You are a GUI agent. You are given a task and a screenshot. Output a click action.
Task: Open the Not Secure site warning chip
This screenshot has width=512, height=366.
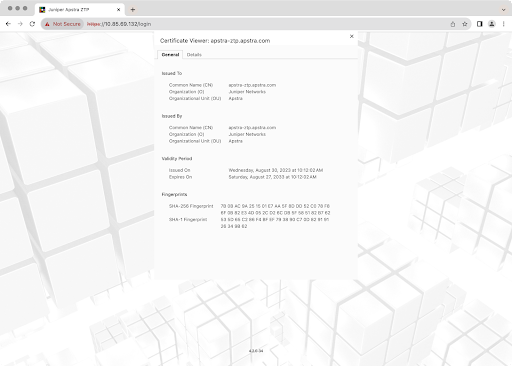62,24
